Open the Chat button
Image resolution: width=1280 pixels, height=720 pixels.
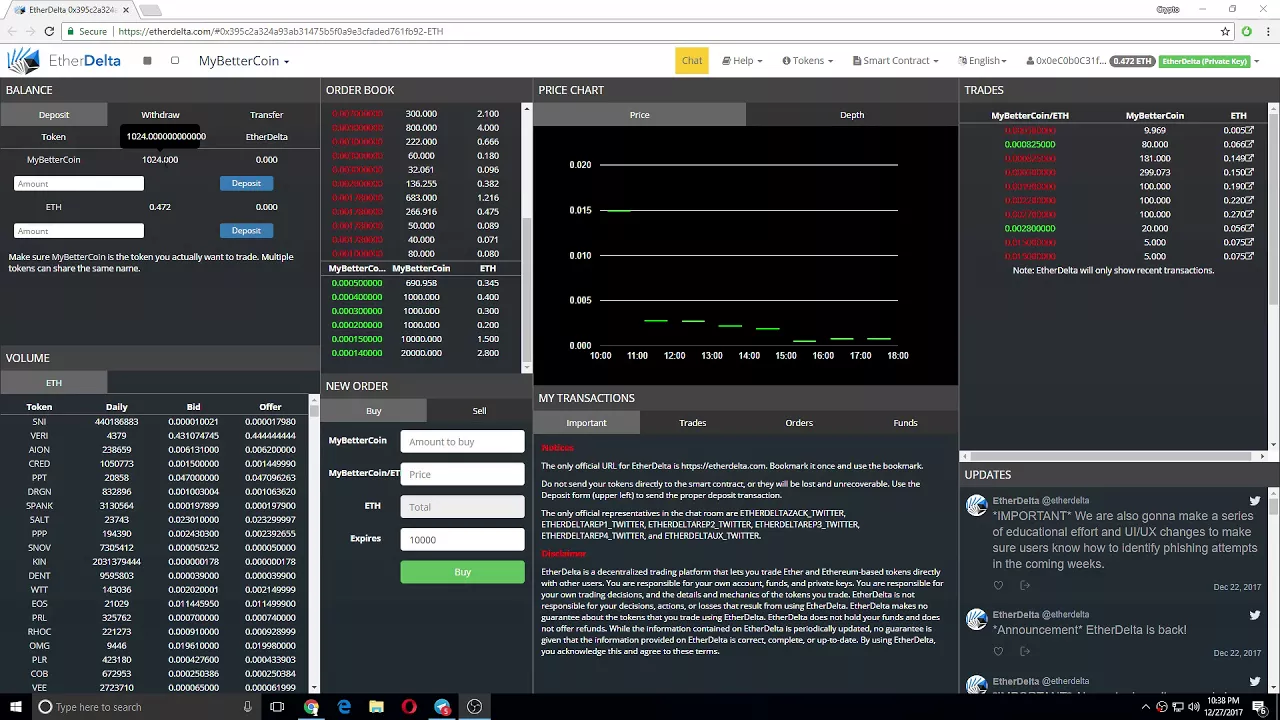(x=692, y=61)
